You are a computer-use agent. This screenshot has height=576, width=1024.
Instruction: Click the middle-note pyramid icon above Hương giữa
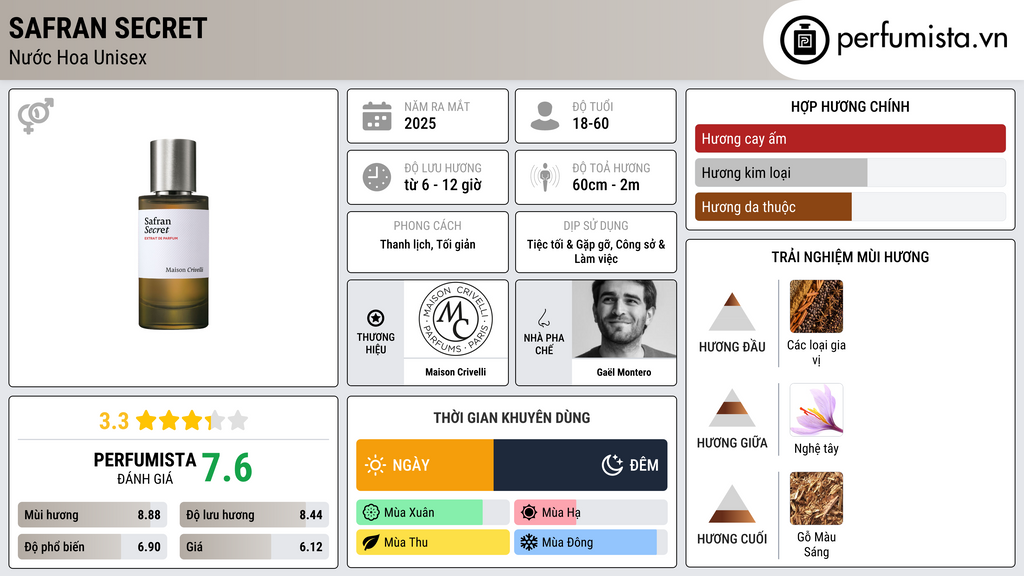tap(732, 408)
